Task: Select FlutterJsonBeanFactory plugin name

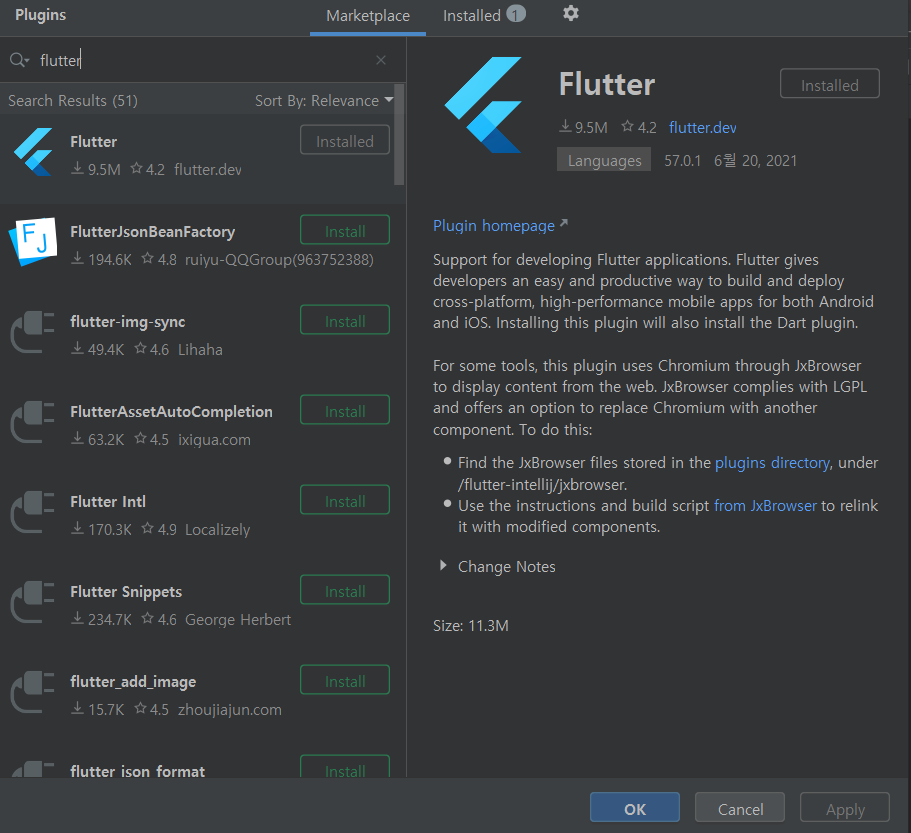Action: (x=152, y=231)
